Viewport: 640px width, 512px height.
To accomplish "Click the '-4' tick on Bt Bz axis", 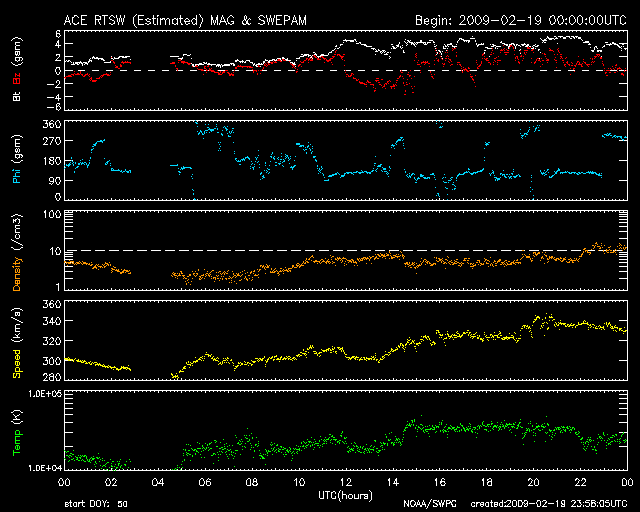I will click(x=54, y=98).
